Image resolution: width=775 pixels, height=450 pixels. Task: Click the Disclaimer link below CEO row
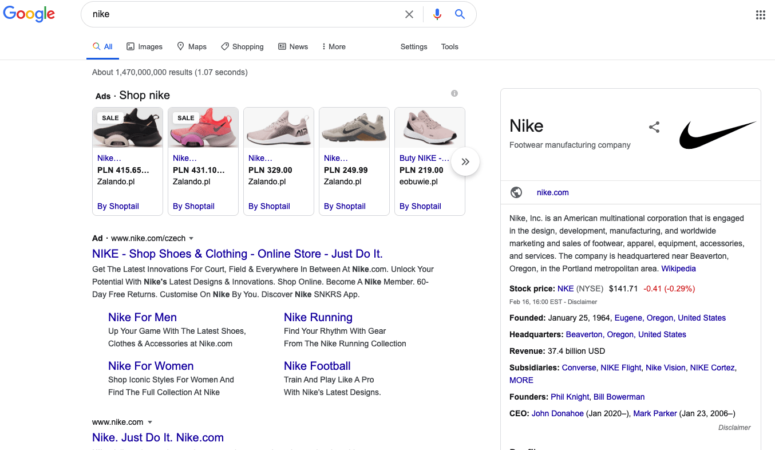pyautogui.click(x=734, y=427)
